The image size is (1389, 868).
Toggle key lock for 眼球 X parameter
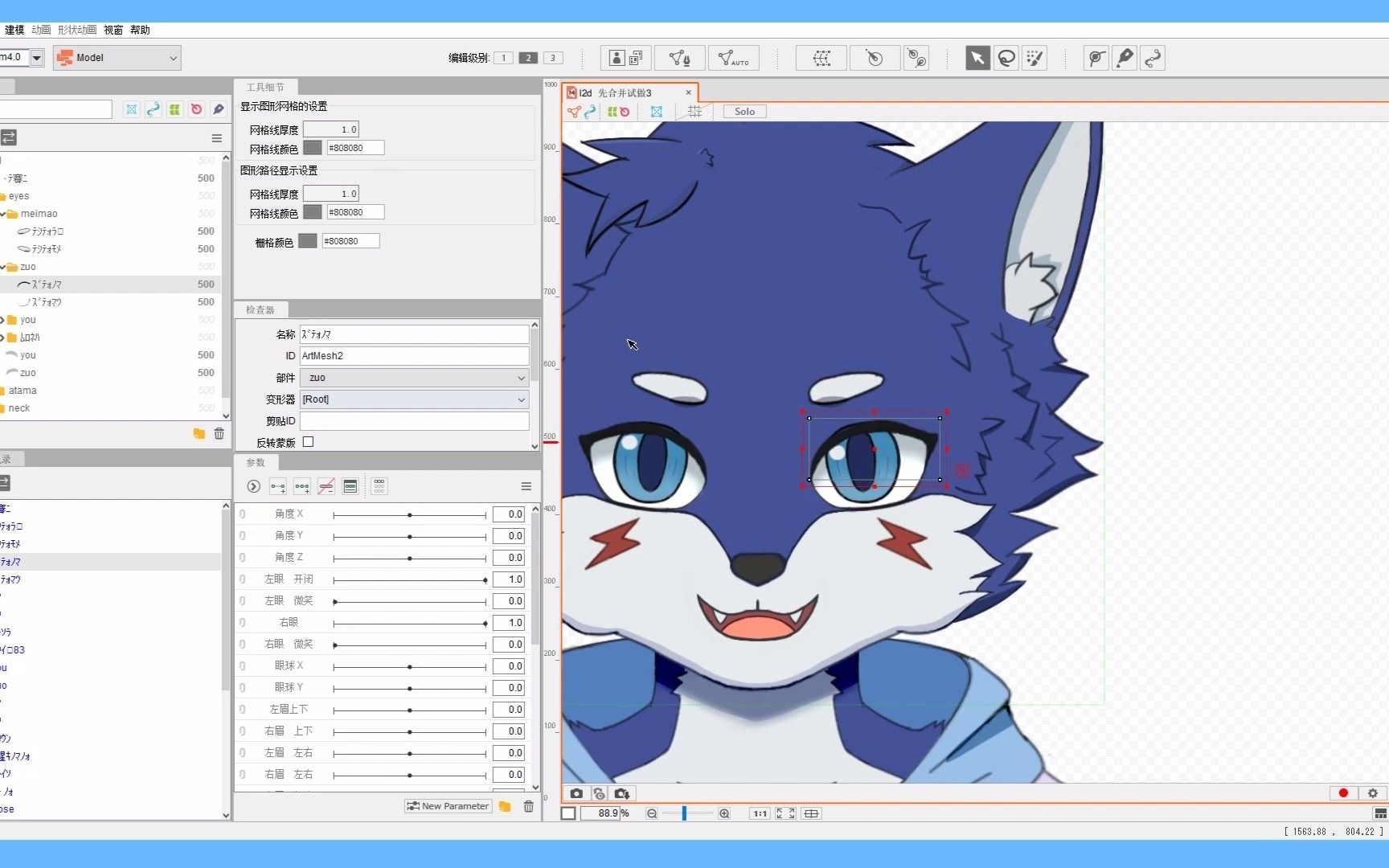click(242, 666)
